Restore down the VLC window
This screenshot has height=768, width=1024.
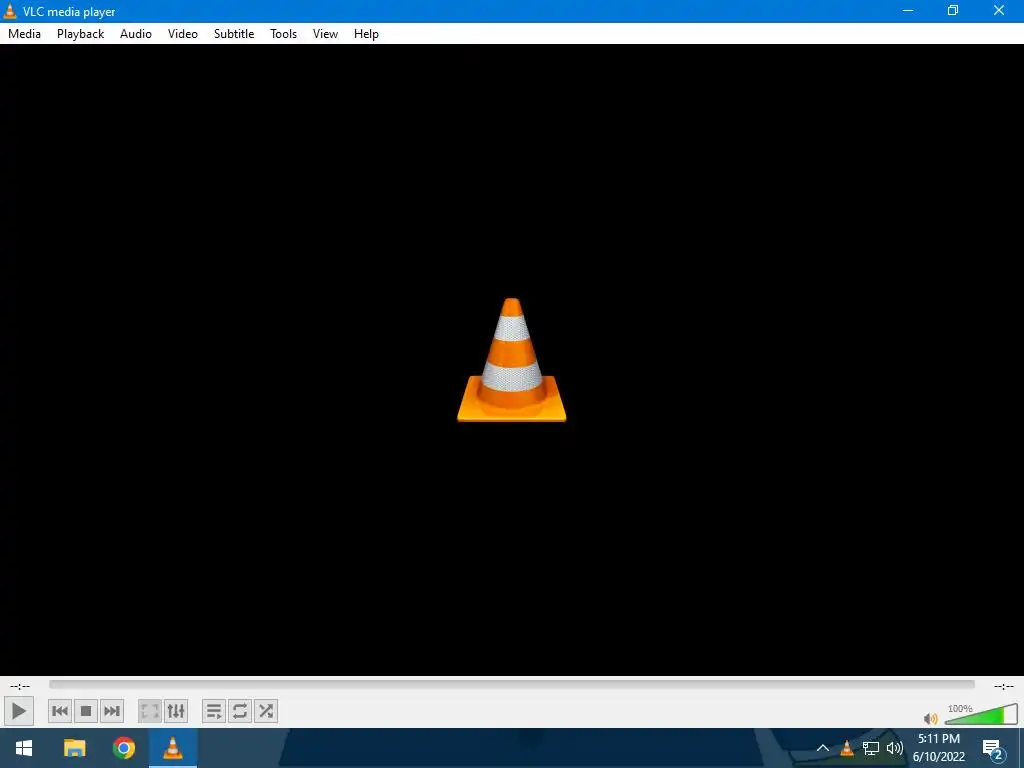(x=953, y=10)
